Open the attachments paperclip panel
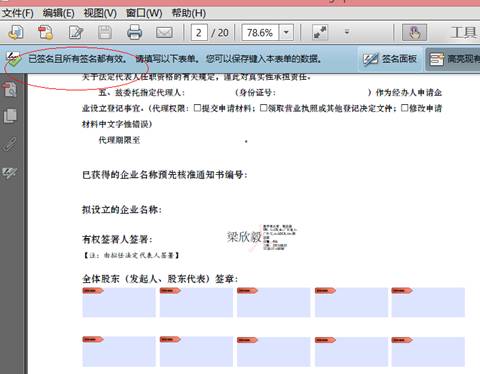Image resolution: width=480 pixels, height=374 pixels. tap(9, 144)
